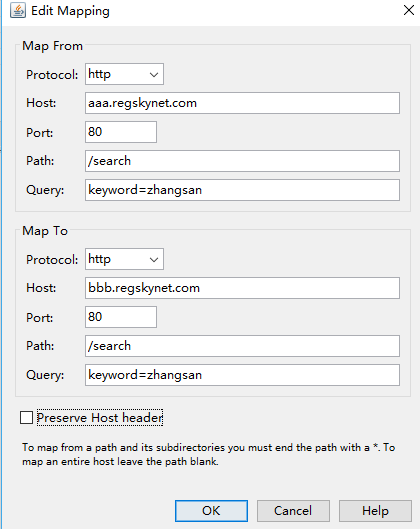The width and height of the screenshot is (420, 529).
Task: Click the Preserve Host header label
Action: pos(100,418)
